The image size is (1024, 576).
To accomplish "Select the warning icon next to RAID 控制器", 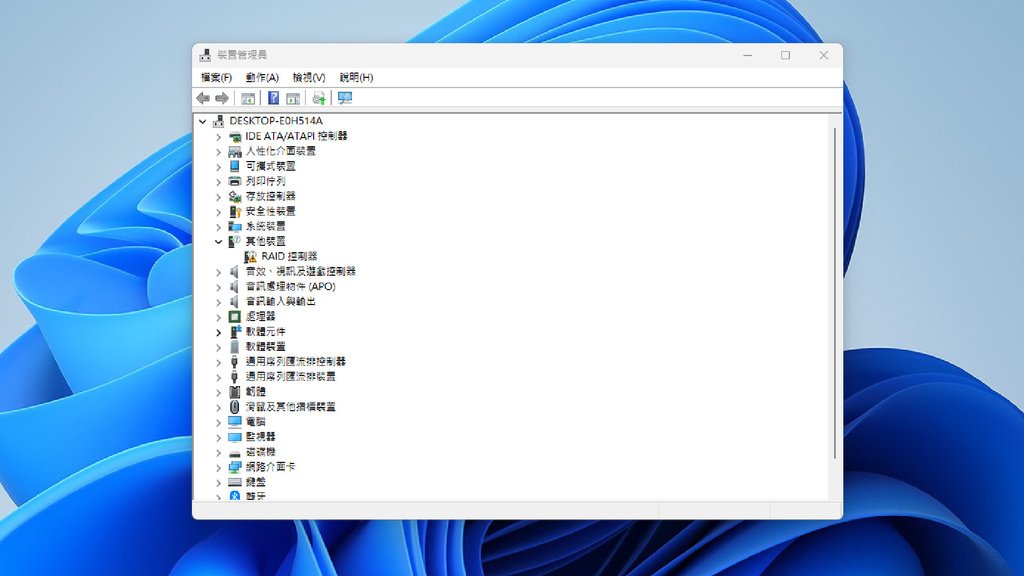I will (x=250, y=256).
